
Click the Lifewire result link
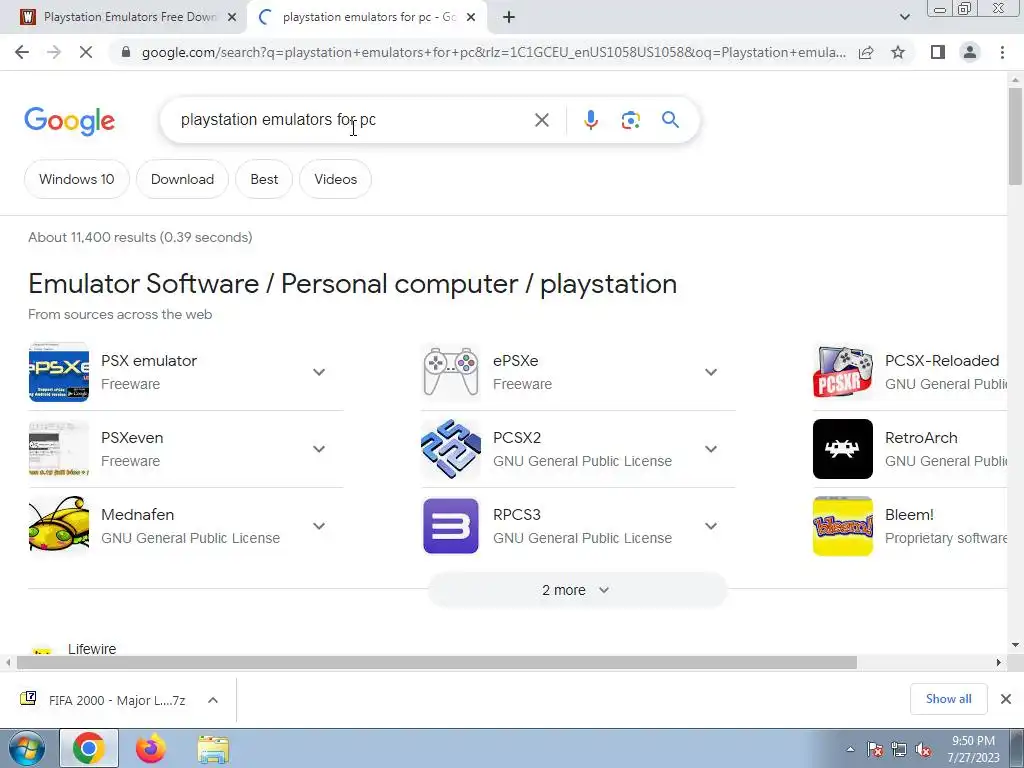tap(92, 648)
